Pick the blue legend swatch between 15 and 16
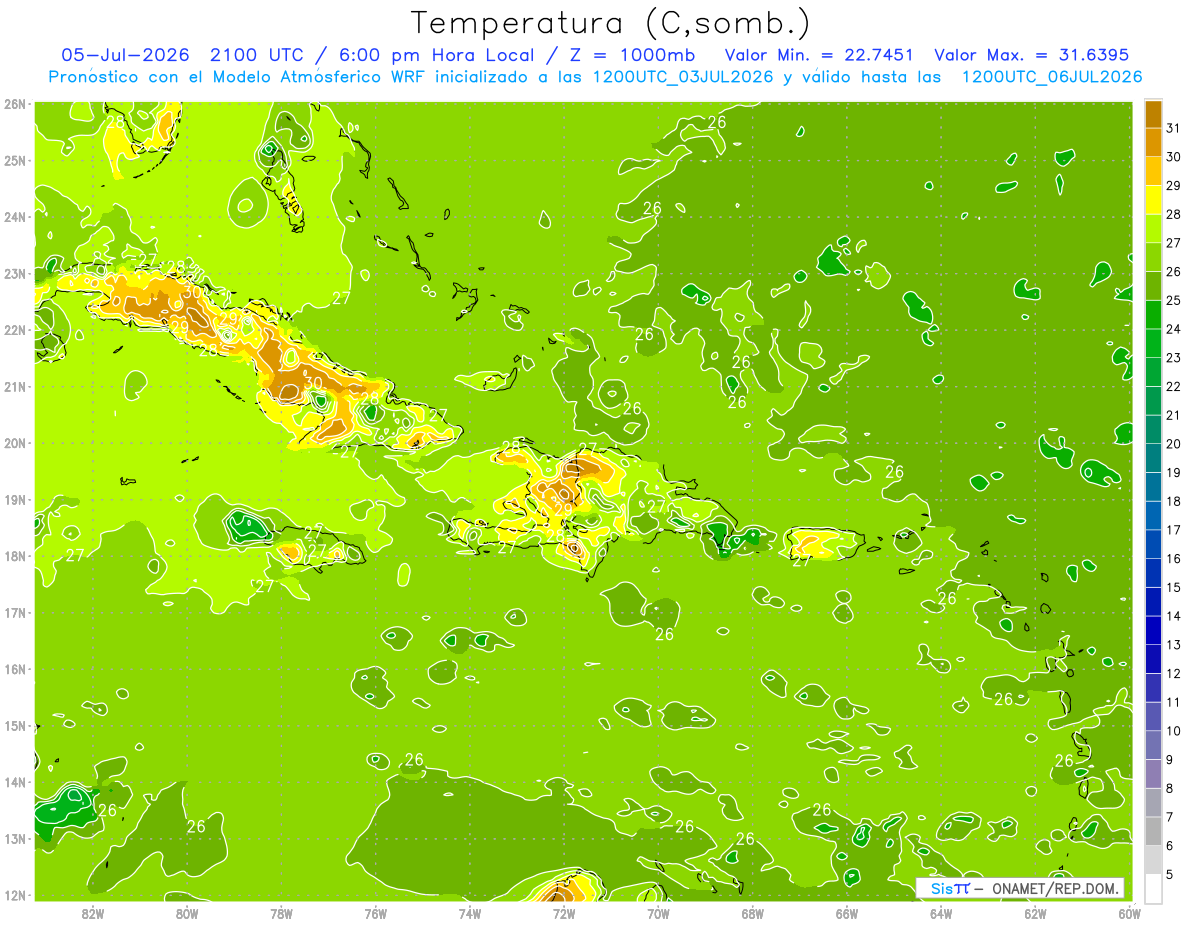 click(1153, 572)
